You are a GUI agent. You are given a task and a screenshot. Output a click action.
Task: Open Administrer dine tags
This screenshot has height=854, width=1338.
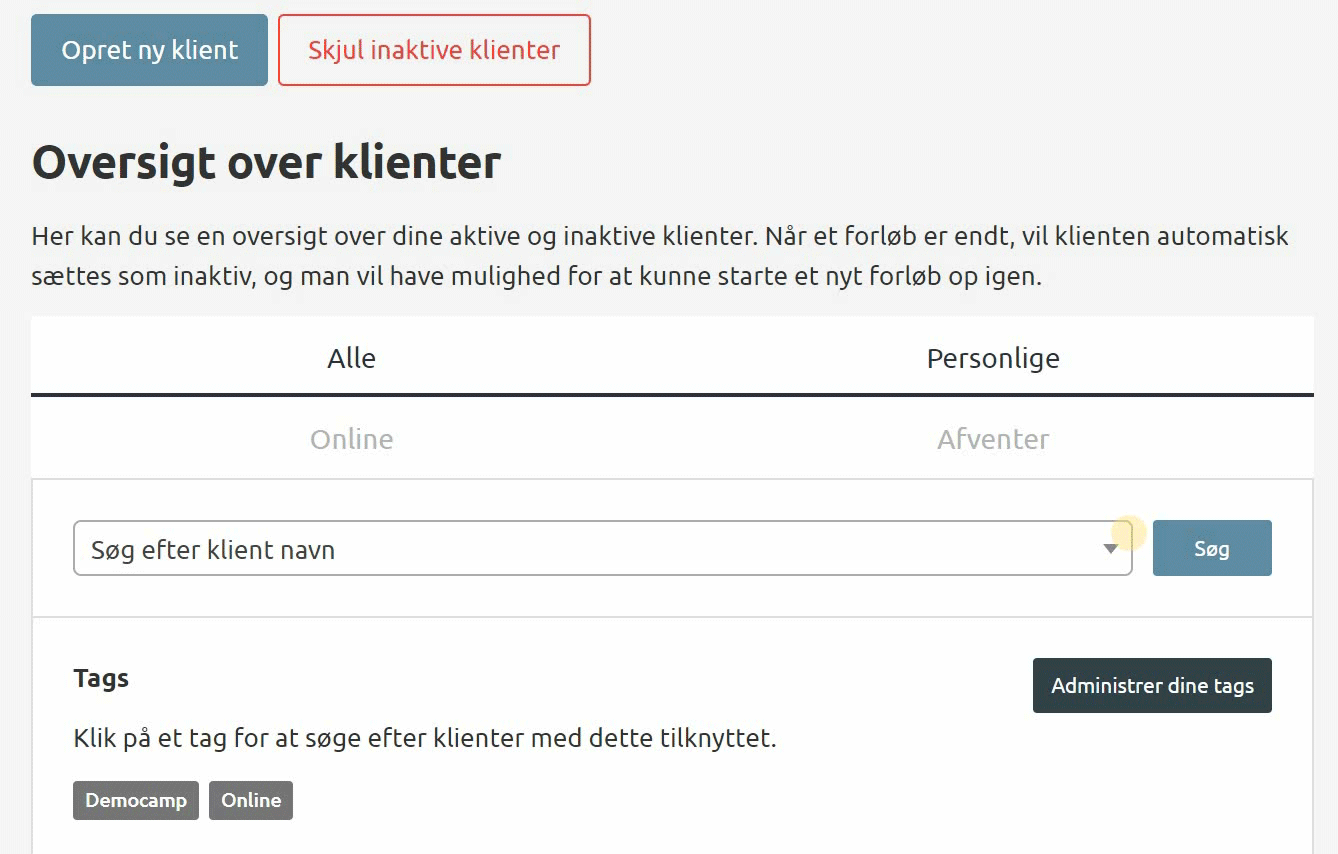(1151, 686)
